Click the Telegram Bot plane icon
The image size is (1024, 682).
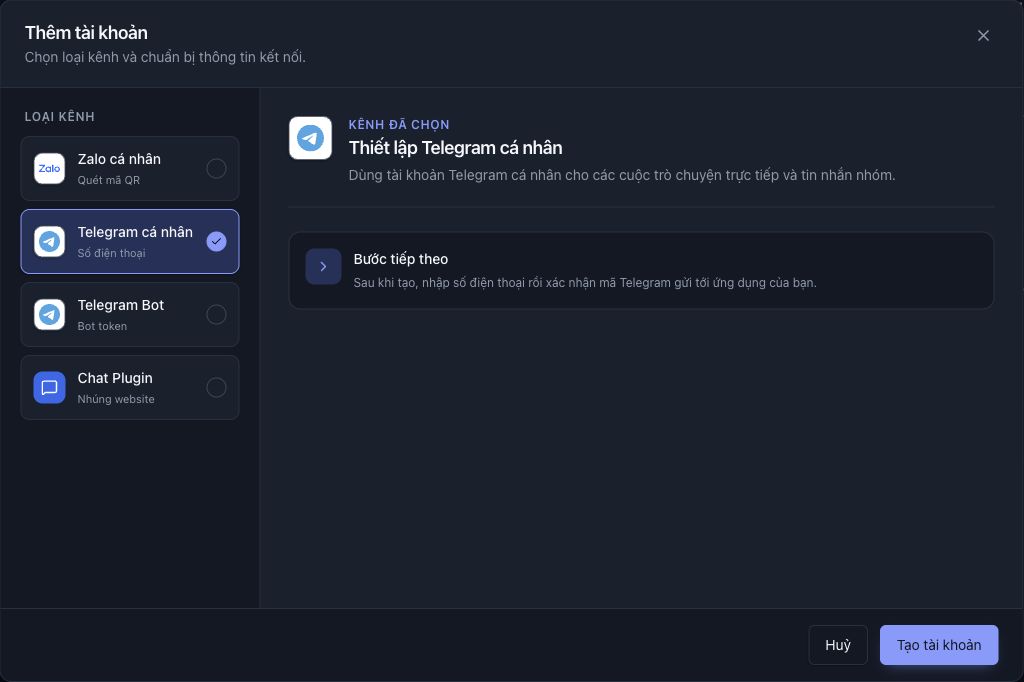pos(50,315)
